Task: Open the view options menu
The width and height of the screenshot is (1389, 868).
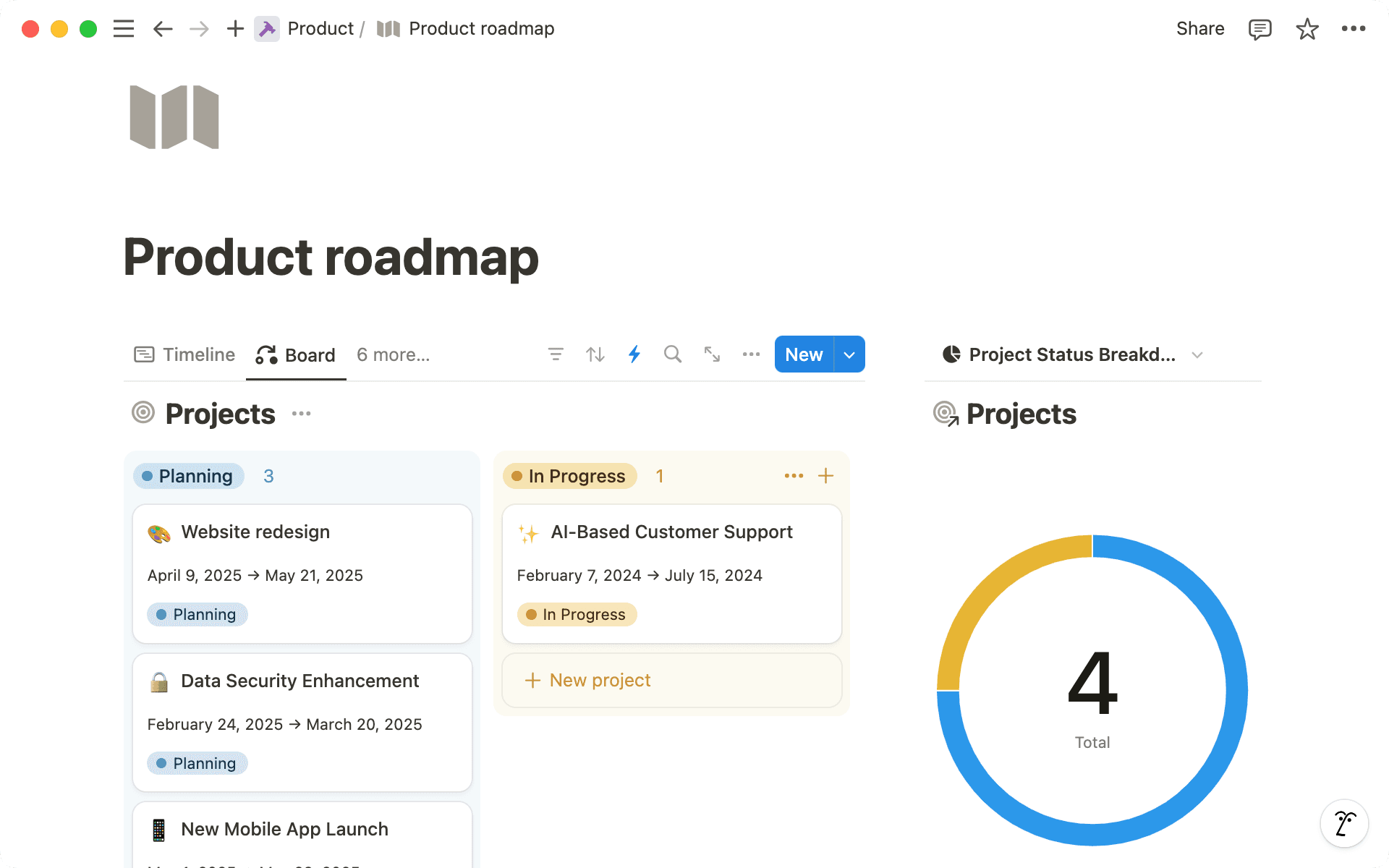Action: 751,354
